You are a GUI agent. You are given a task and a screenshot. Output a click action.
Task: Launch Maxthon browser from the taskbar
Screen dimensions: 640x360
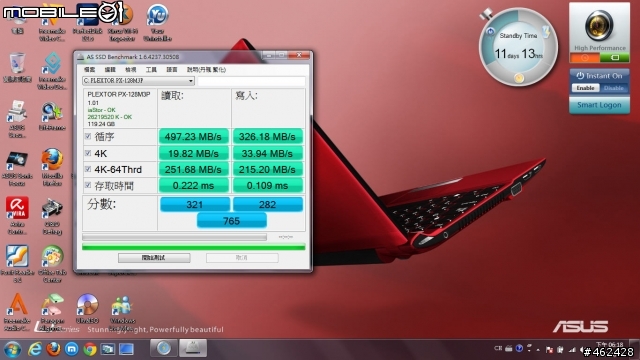pos(71,349)
